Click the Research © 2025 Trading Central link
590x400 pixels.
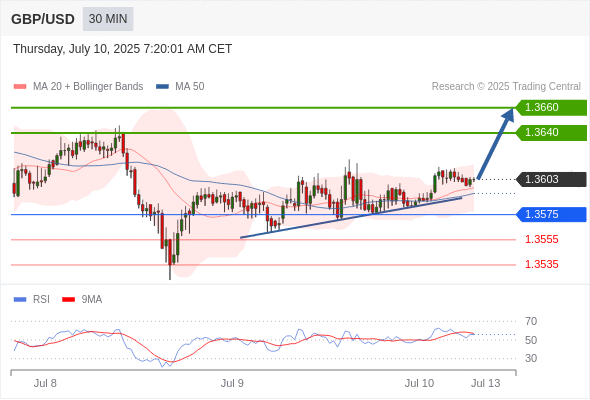[506, 87]
